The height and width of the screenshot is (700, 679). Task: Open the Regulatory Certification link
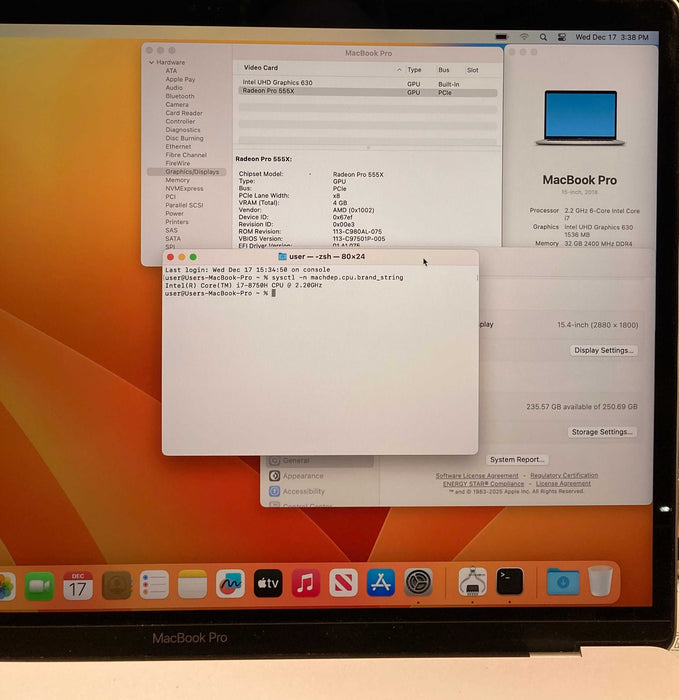coord(564,475)
